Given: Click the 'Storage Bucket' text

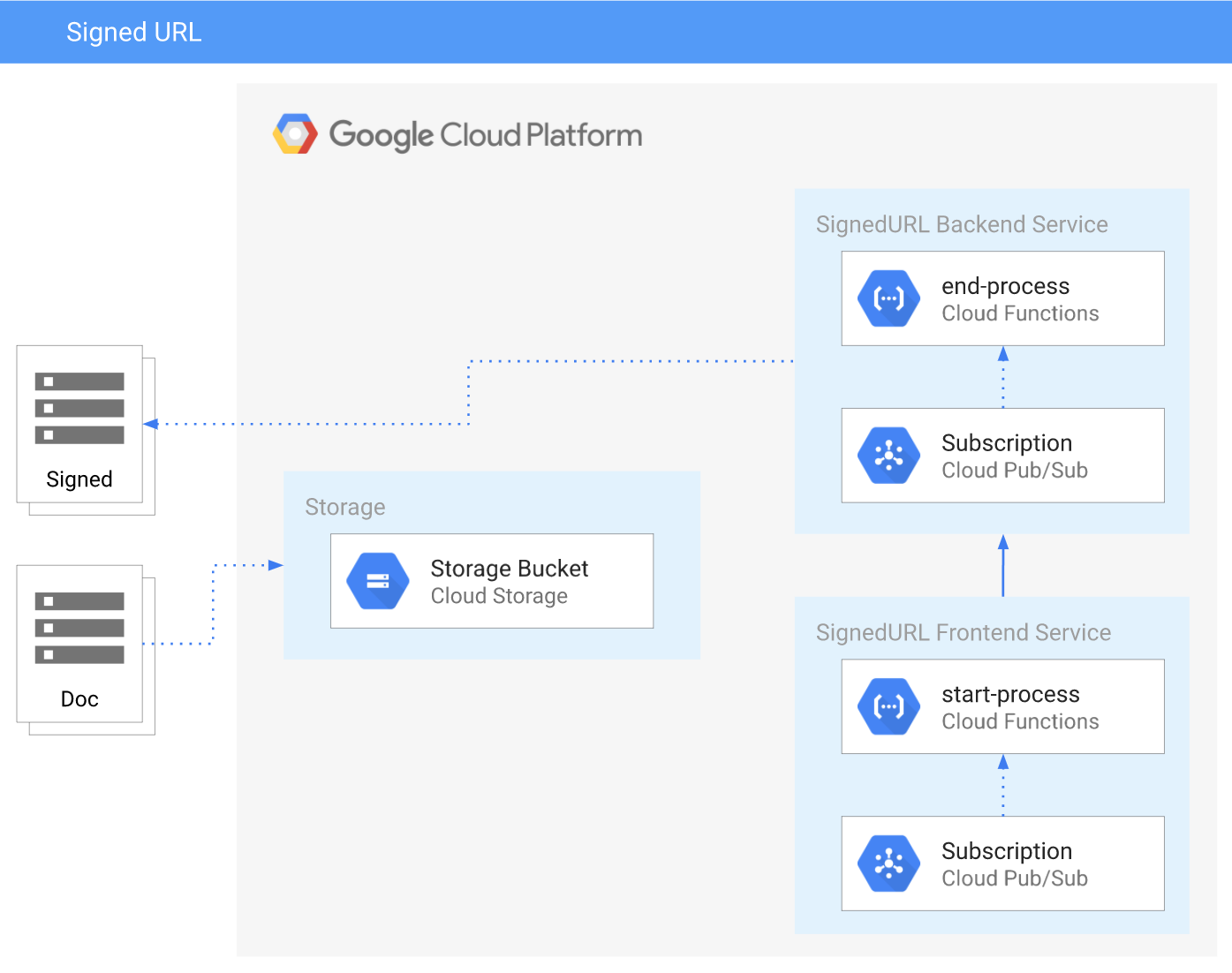Looking at the screenshot, I should [x=510, y=569].
